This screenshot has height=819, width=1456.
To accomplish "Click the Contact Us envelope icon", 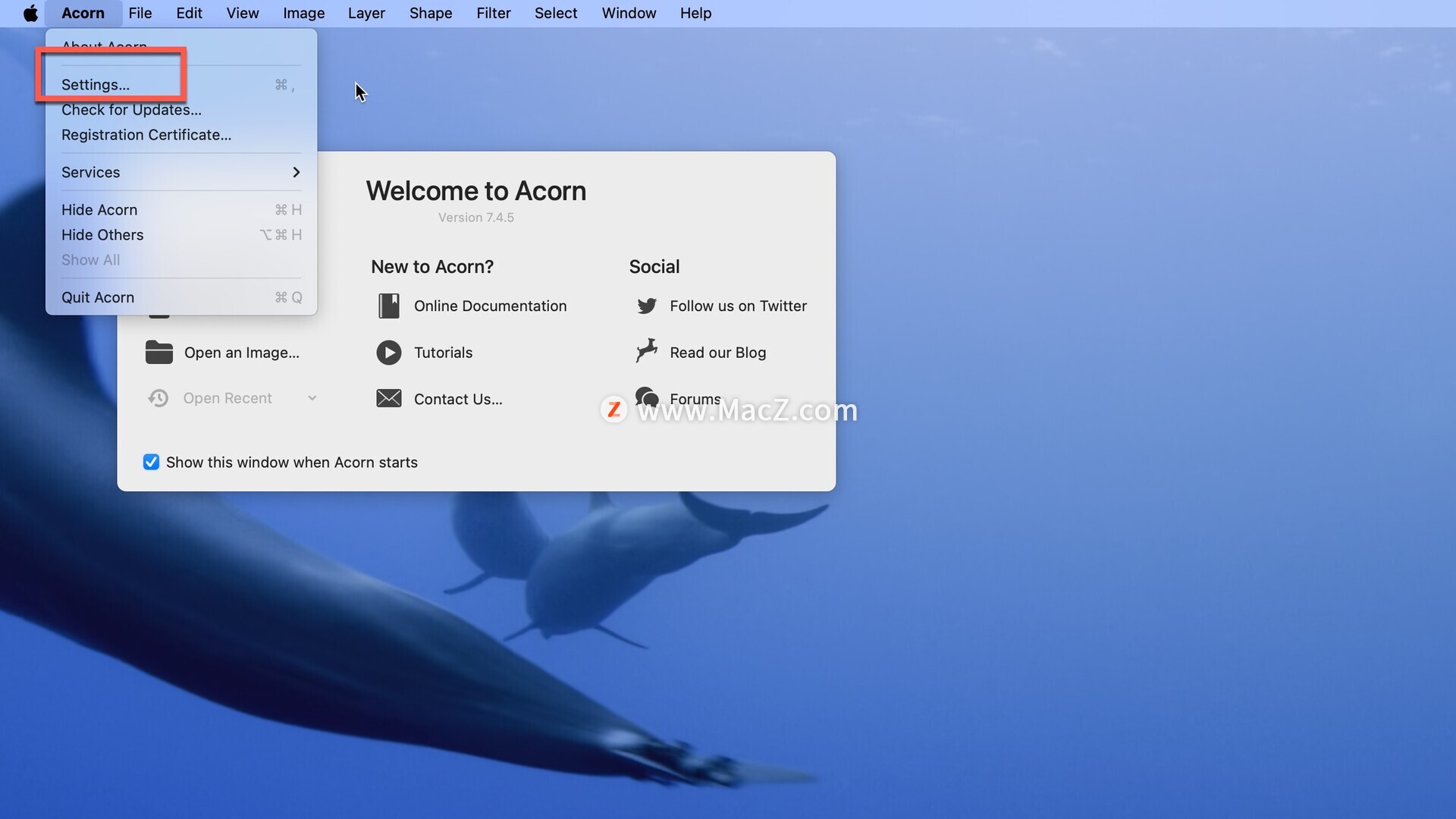I will 389,399.
